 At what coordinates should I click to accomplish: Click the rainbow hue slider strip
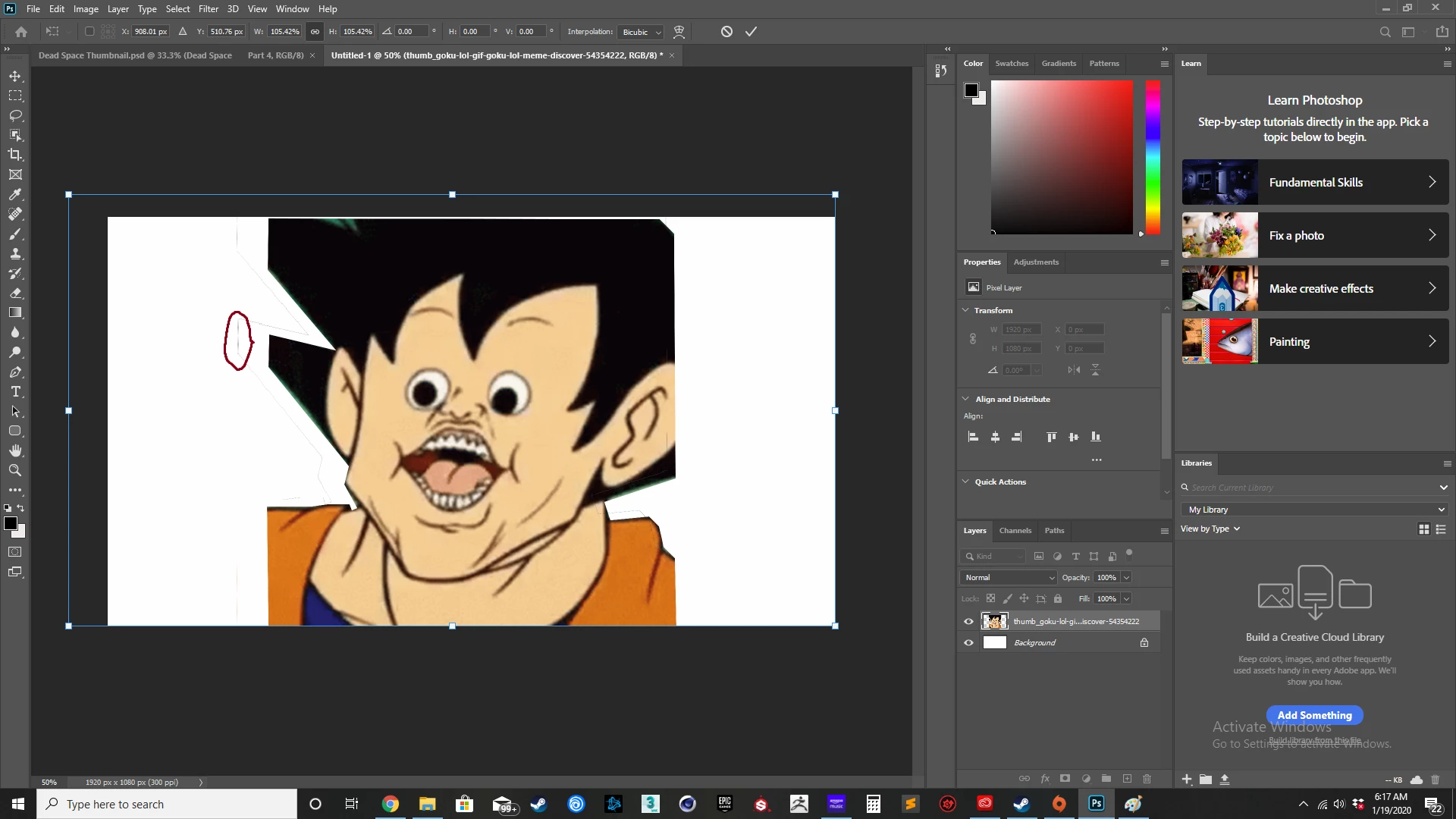1153,158
